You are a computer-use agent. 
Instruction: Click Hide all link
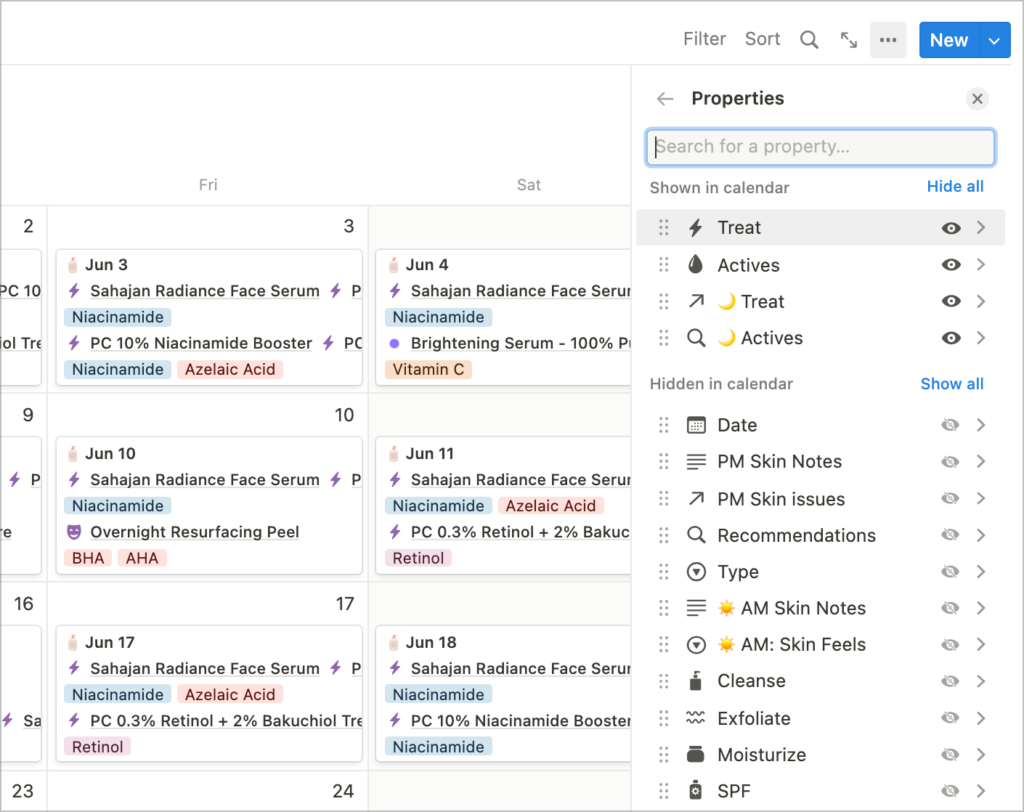[x=955, y=187]
